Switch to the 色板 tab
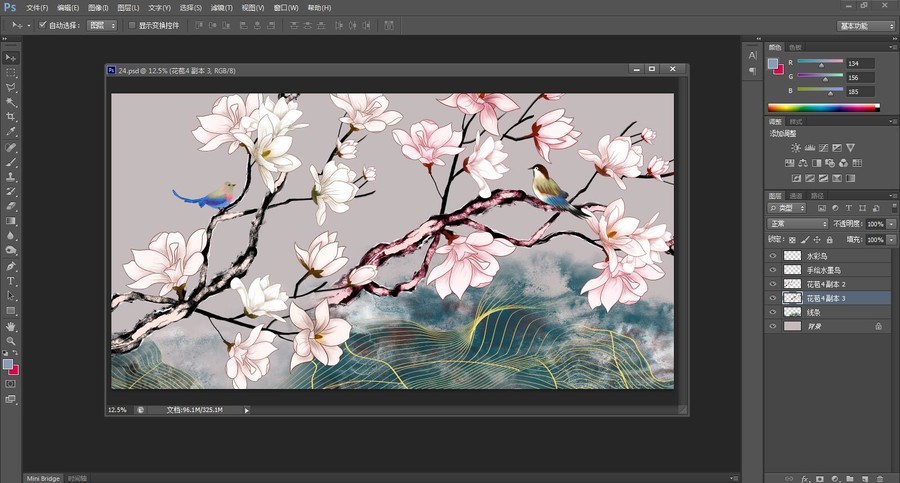 [x=795, y=47]
